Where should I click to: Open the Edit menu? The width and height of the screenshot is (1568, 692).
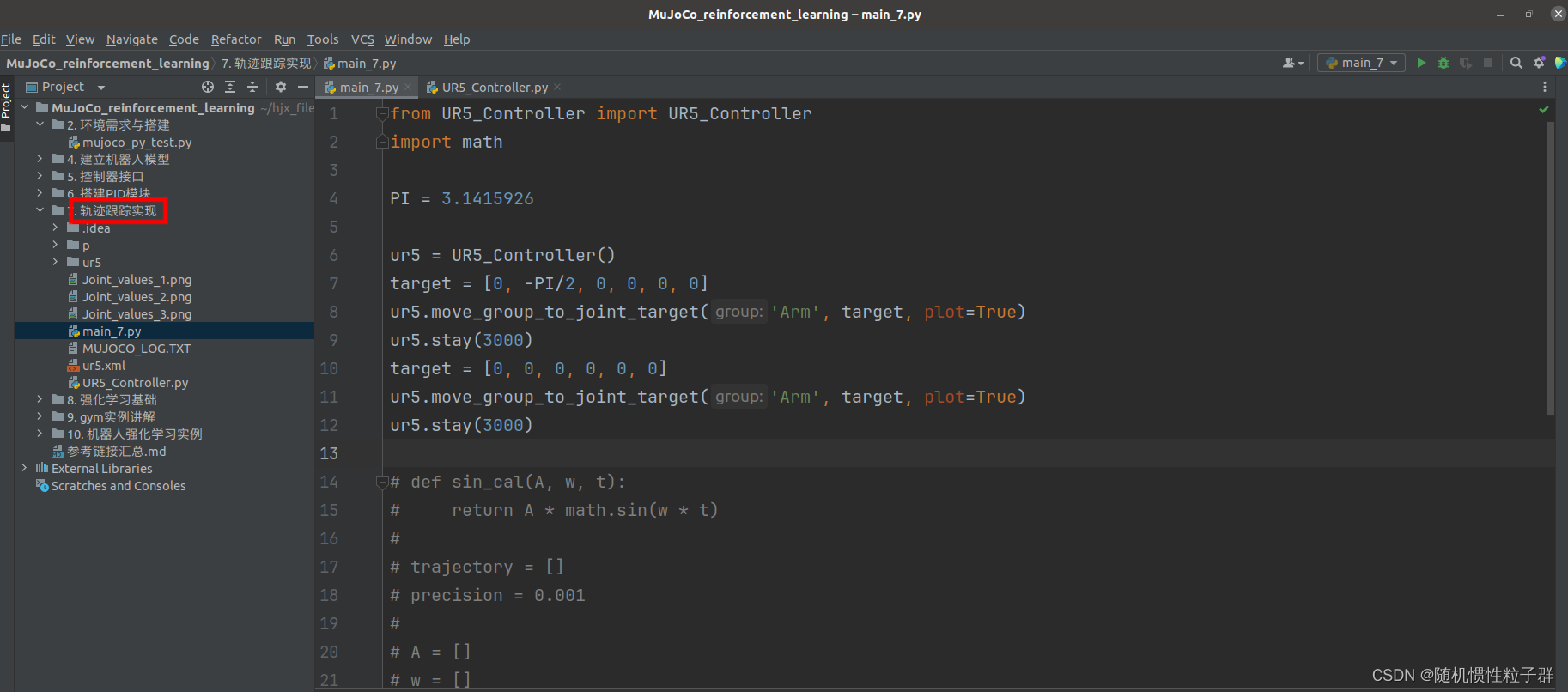pos(44,39)
